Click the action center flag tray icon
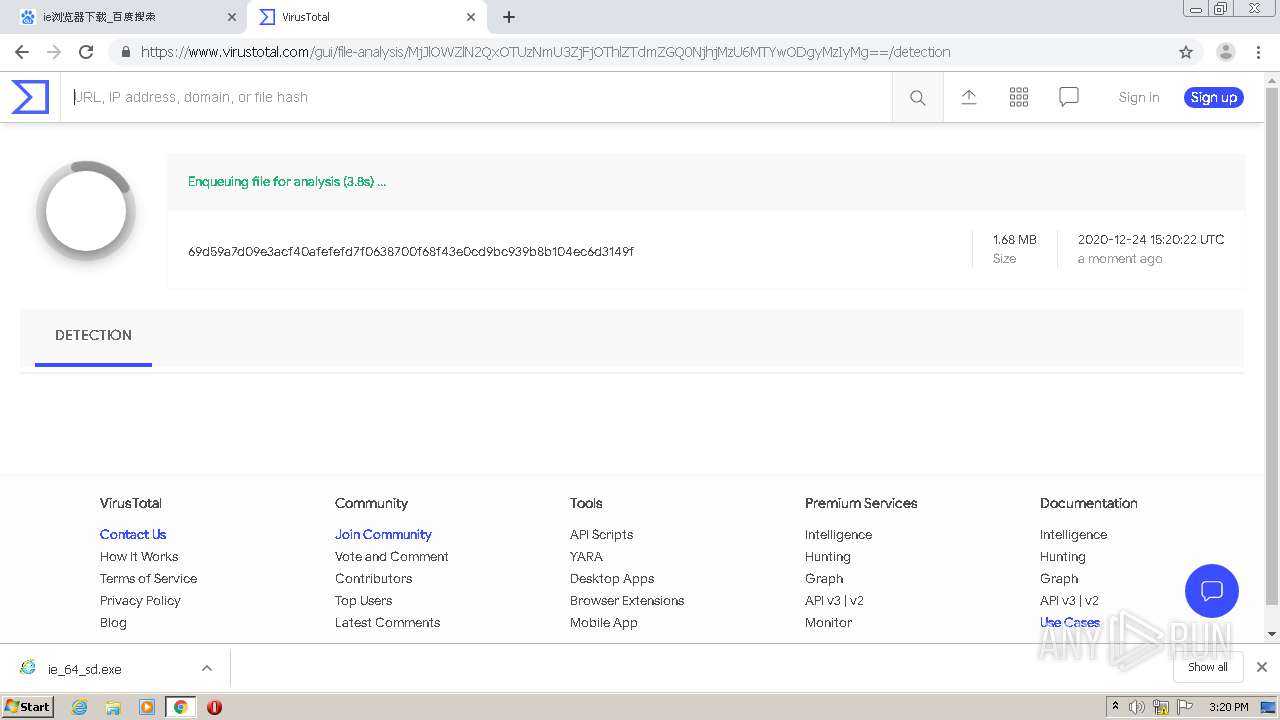This screenshot has width=1280, height=720. (1186, 707)
